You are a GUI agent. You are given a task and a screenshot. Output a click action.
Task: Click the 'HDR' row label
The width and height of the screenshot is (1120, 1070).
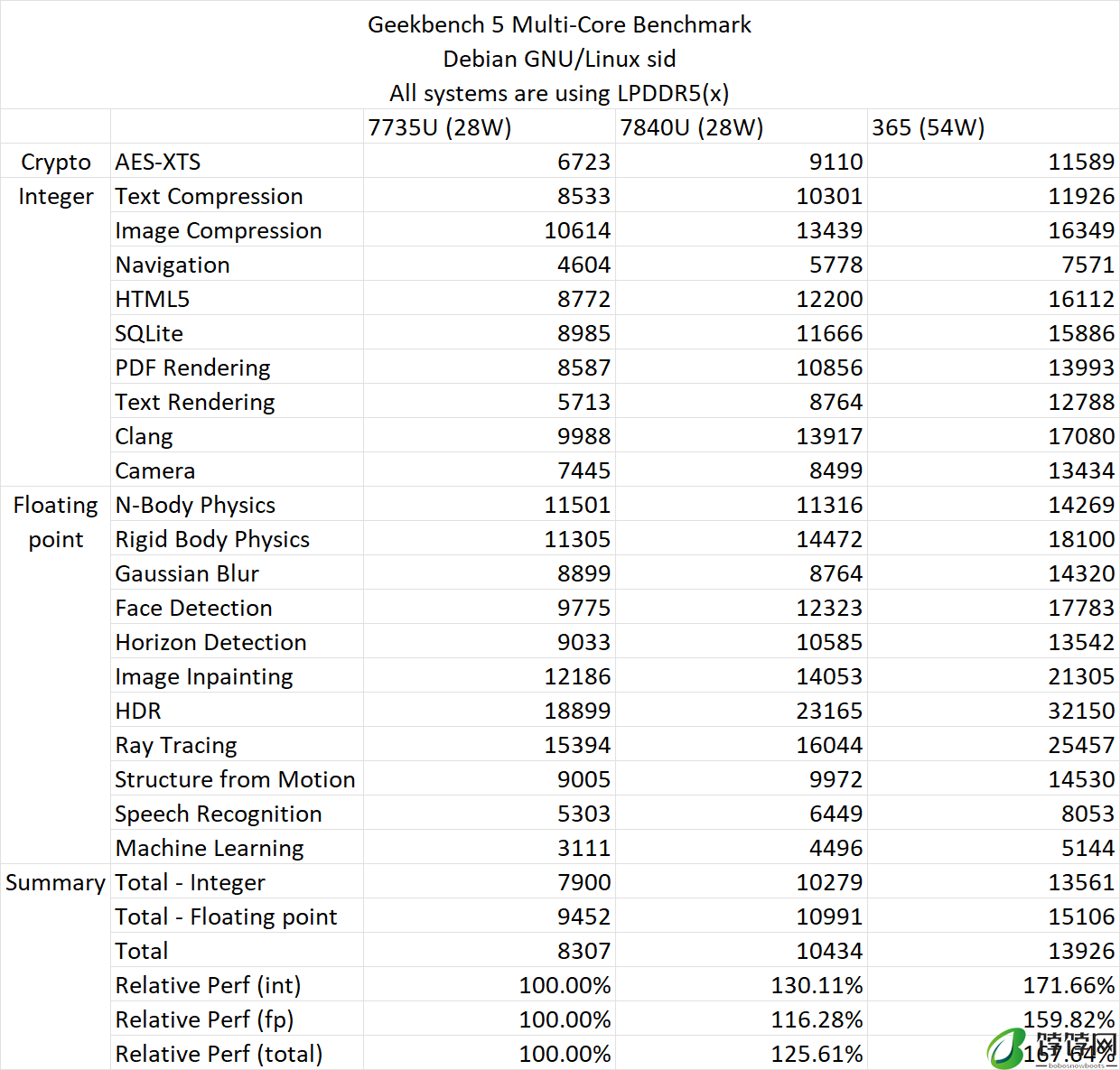coord(138,711)
